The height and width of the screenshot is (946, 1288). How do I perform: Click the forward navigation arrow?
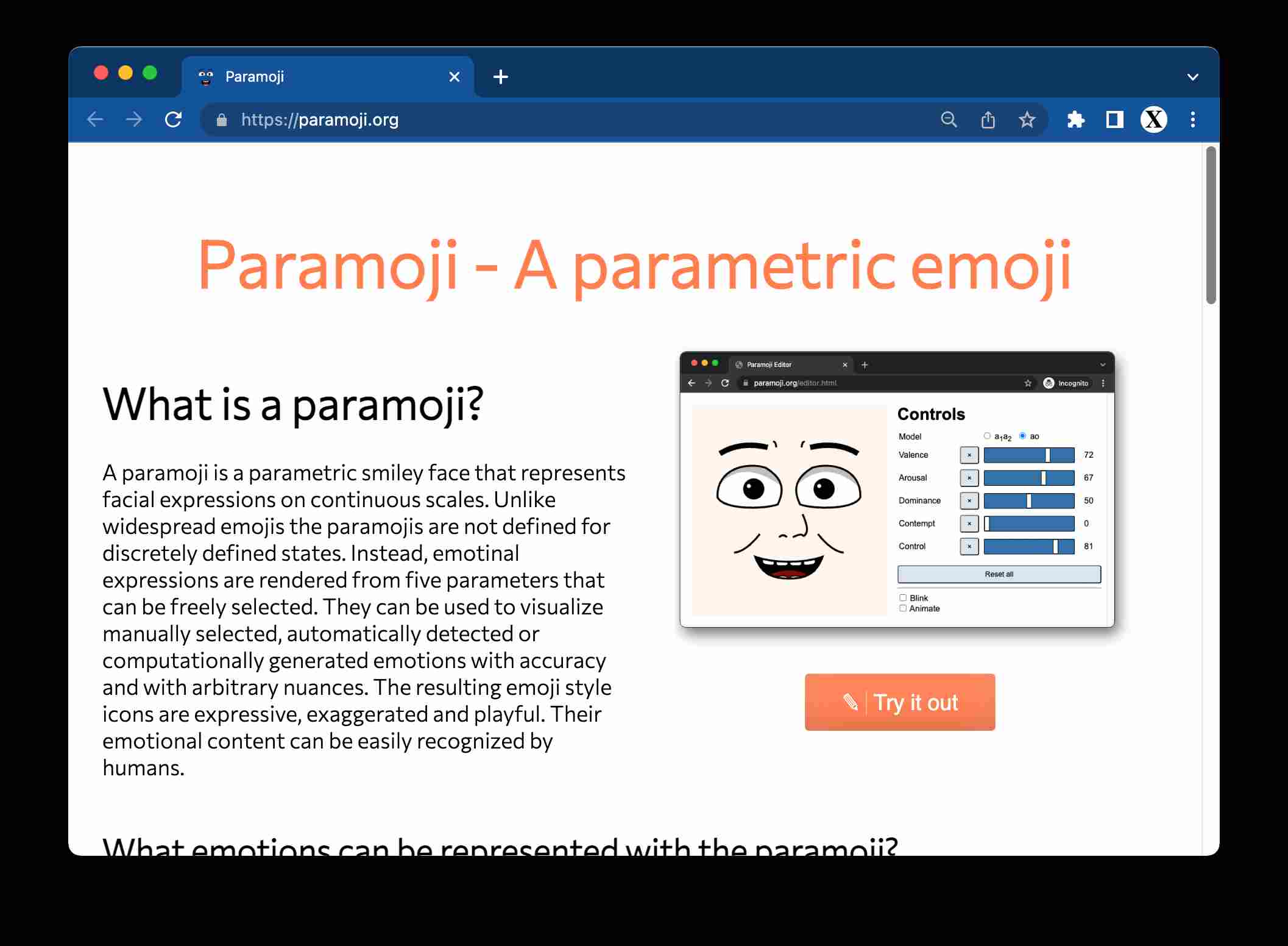coord(134,119)
